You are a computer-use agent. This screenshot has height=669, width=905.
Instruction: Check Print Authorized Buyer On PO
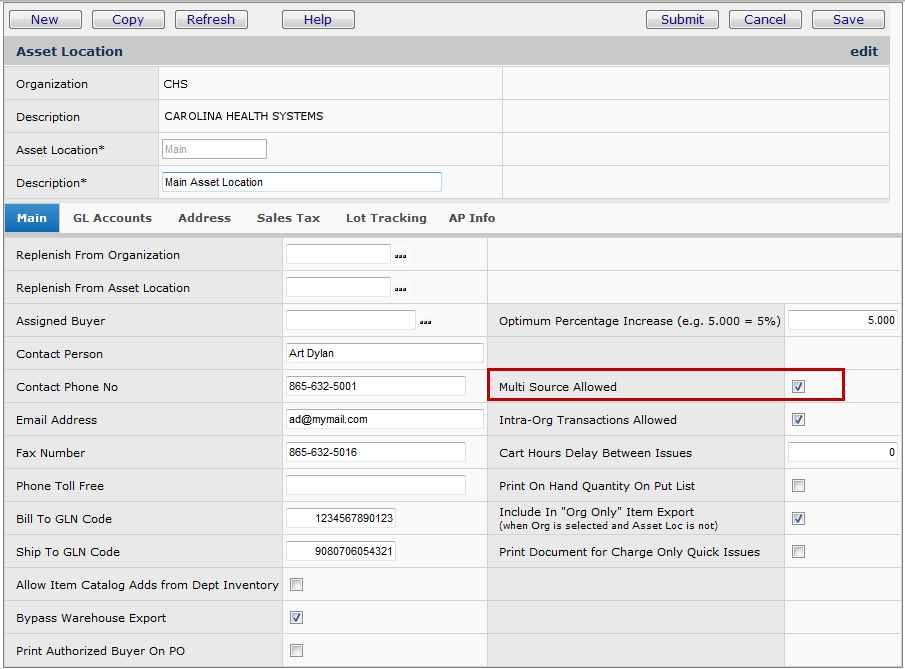point(296,651)
